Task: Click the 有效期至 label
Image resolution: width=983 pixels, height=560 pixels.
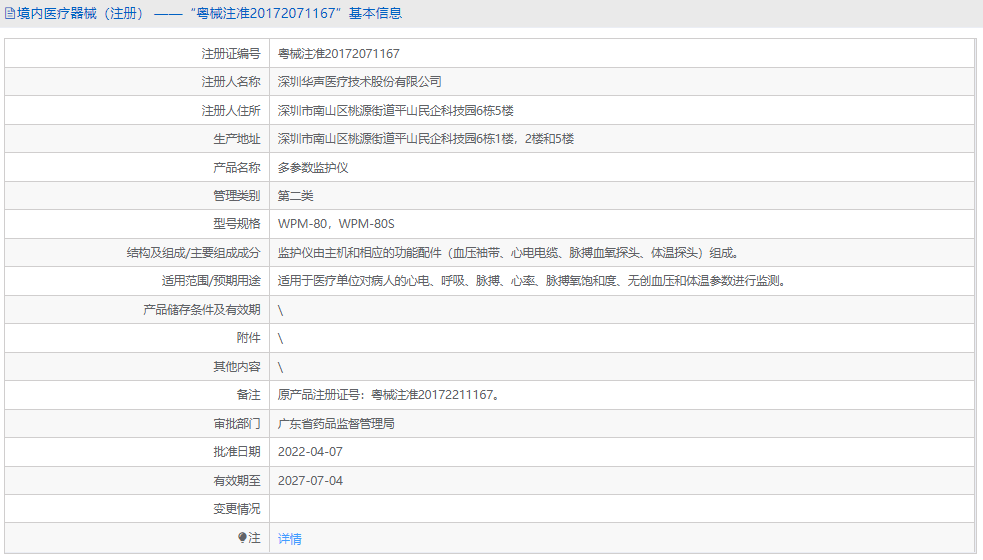Action: click(236, 481)
